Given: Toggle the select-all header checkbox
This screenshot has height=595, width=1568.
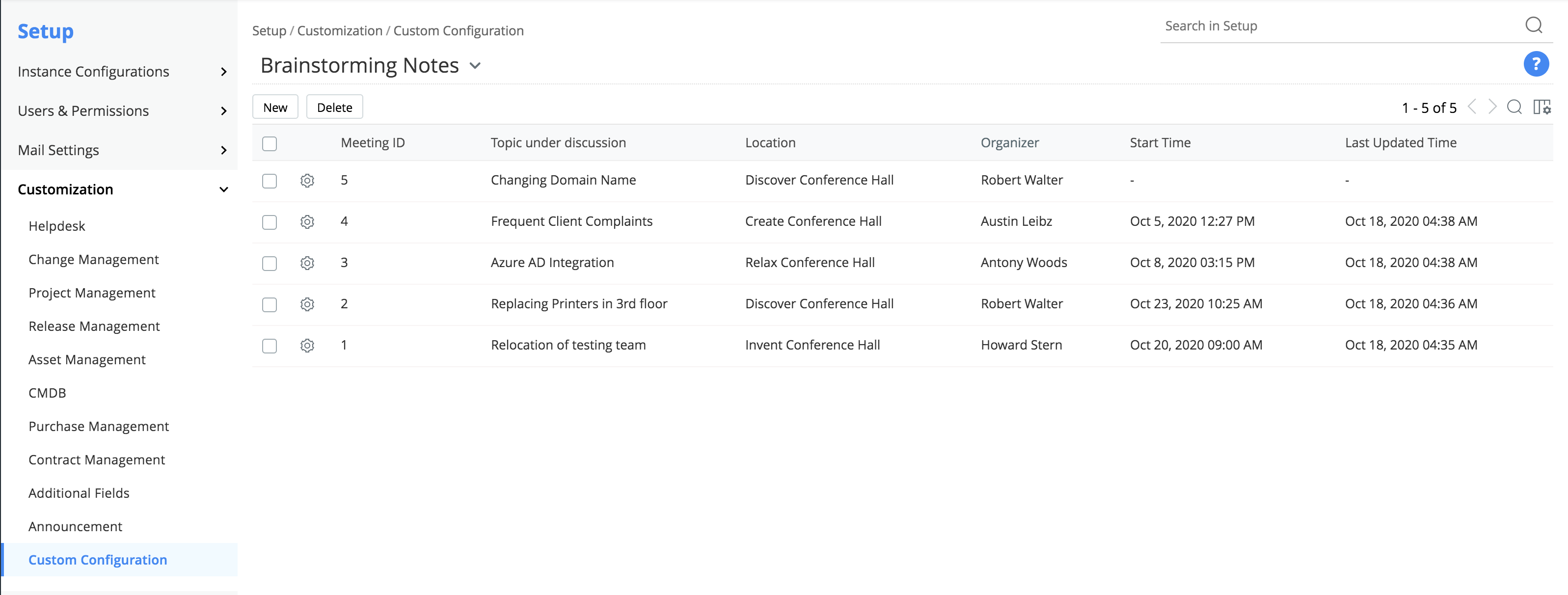Looking at the screenshot, I should tap(269, 144).
